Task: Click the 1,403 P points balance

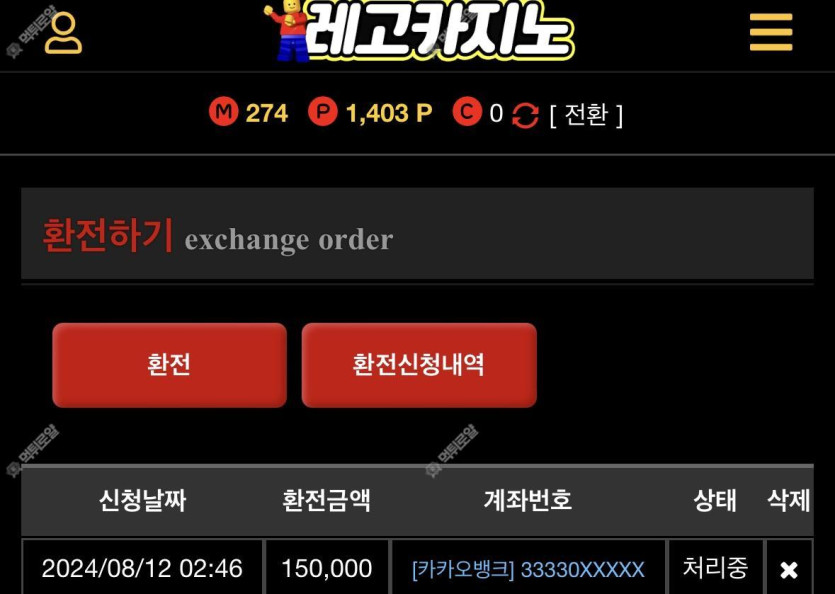Action: point(389,113)
